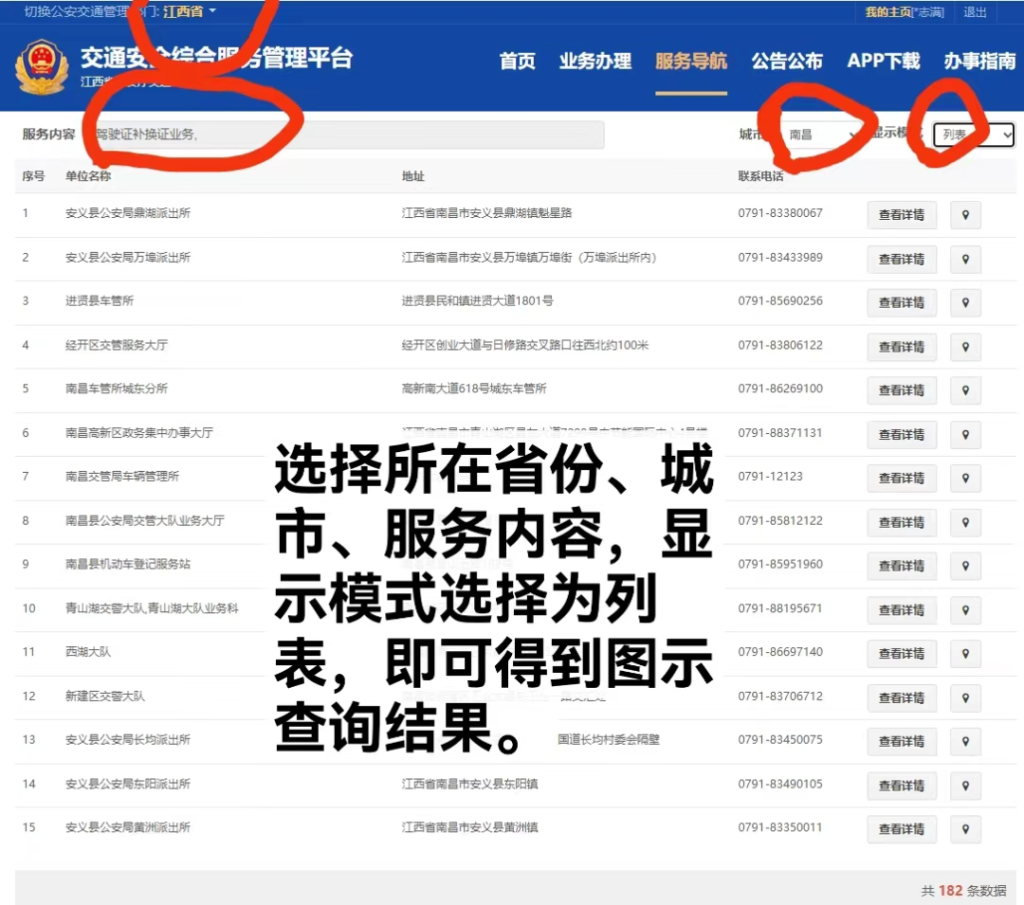Click the location pin for 南昌交管局车辆管理所
1024x905 pixels.
point(965,478)
